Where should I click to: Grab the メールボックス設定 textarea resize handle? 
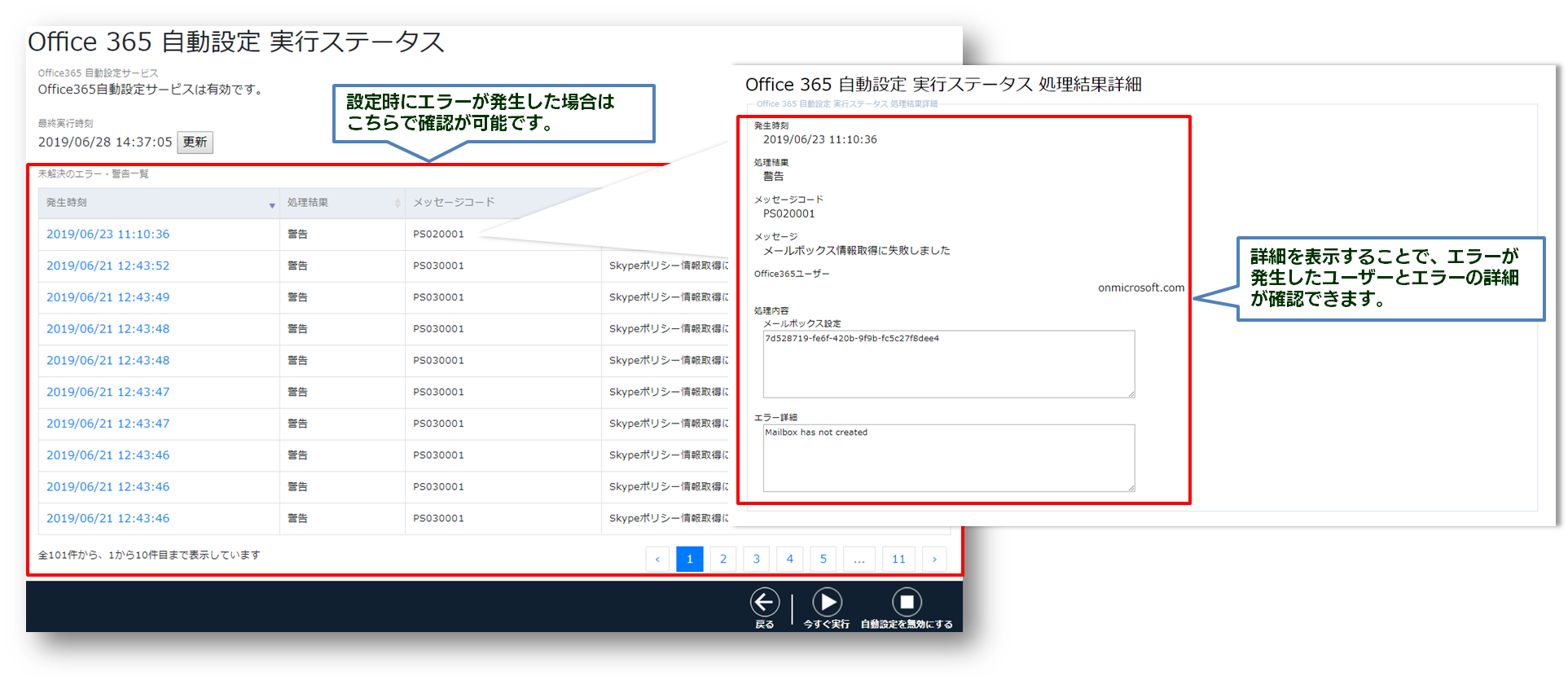[1131, 393]
